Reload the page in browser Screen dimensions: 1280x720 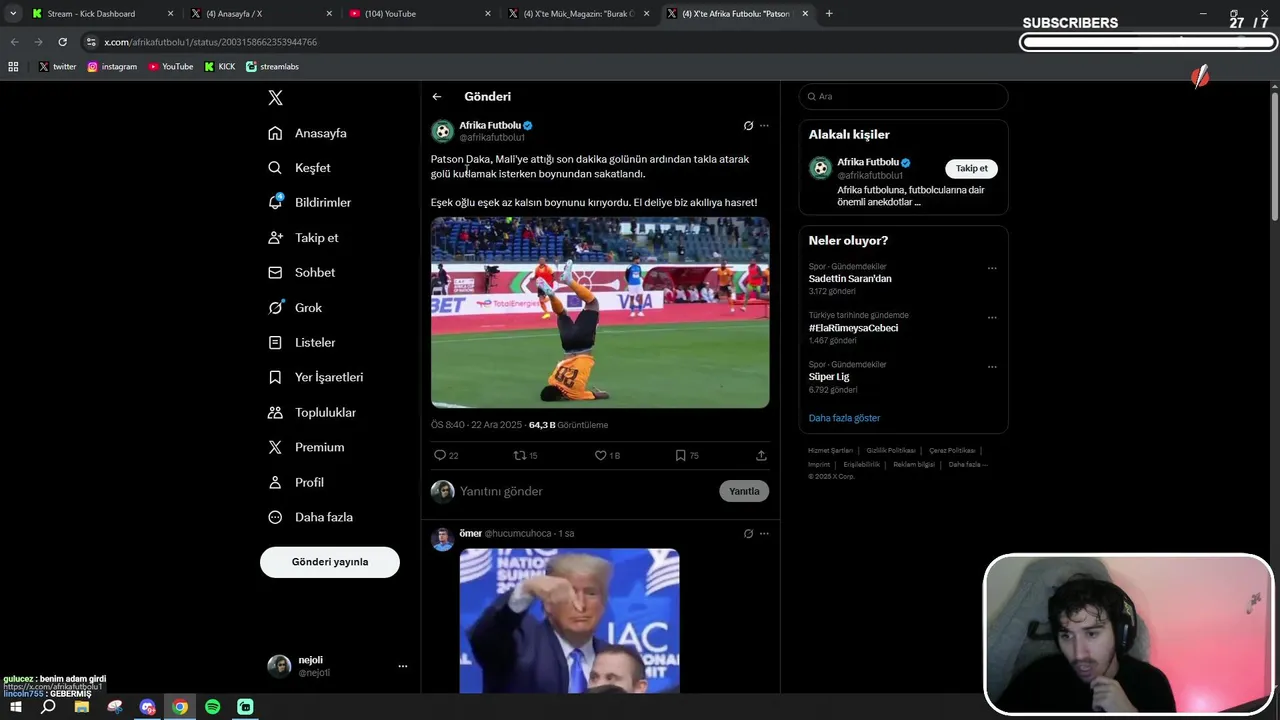pos(62,42)
